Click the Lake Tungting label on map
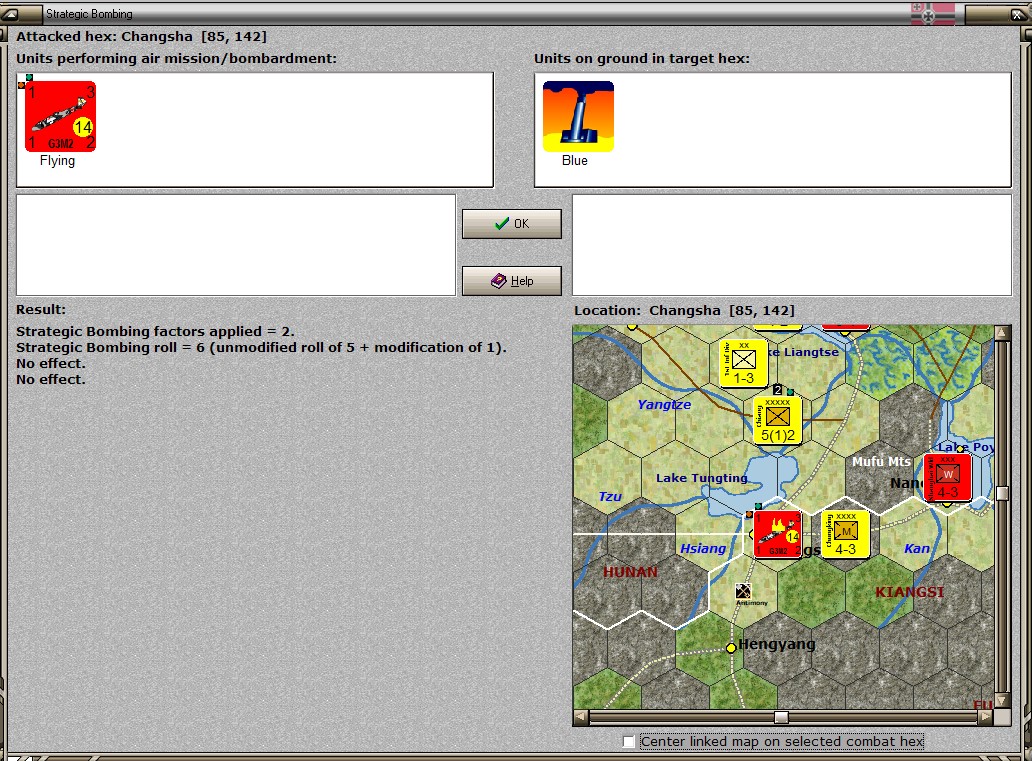Viewport: 1032px width, 761px height. (x=702, y=478)
